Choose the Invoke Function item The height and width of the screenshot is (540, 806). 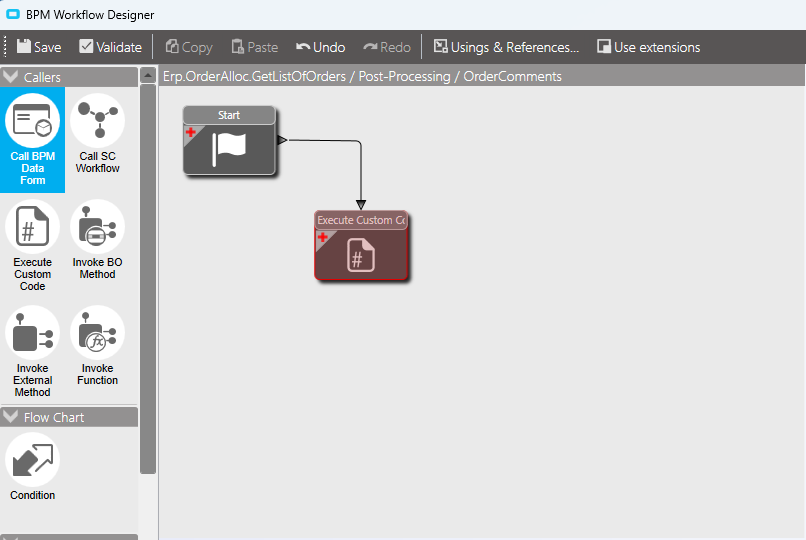[98, 346]
